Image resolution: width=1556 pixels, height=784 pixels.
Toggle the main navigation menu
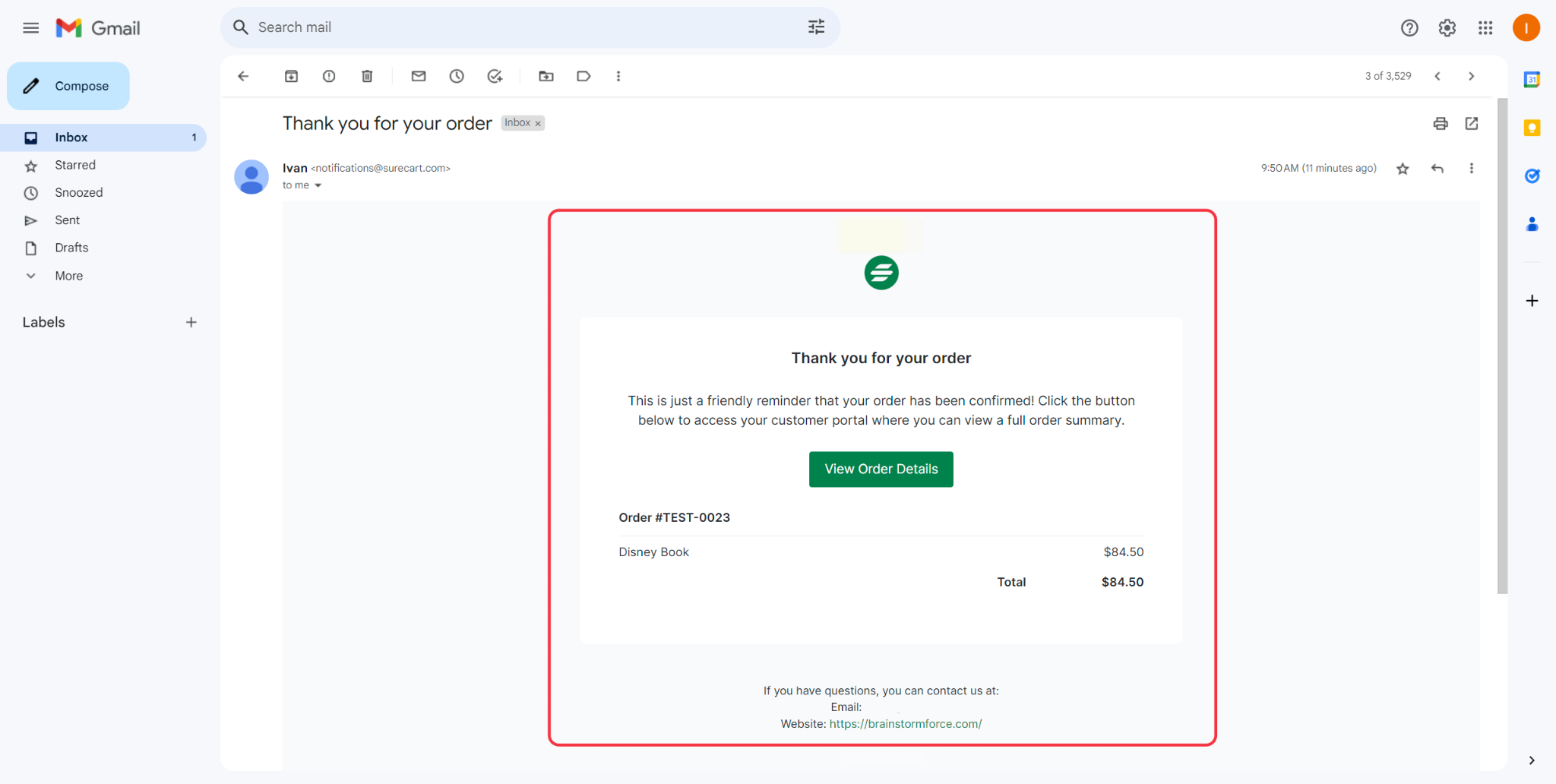[x=30, y=27]
